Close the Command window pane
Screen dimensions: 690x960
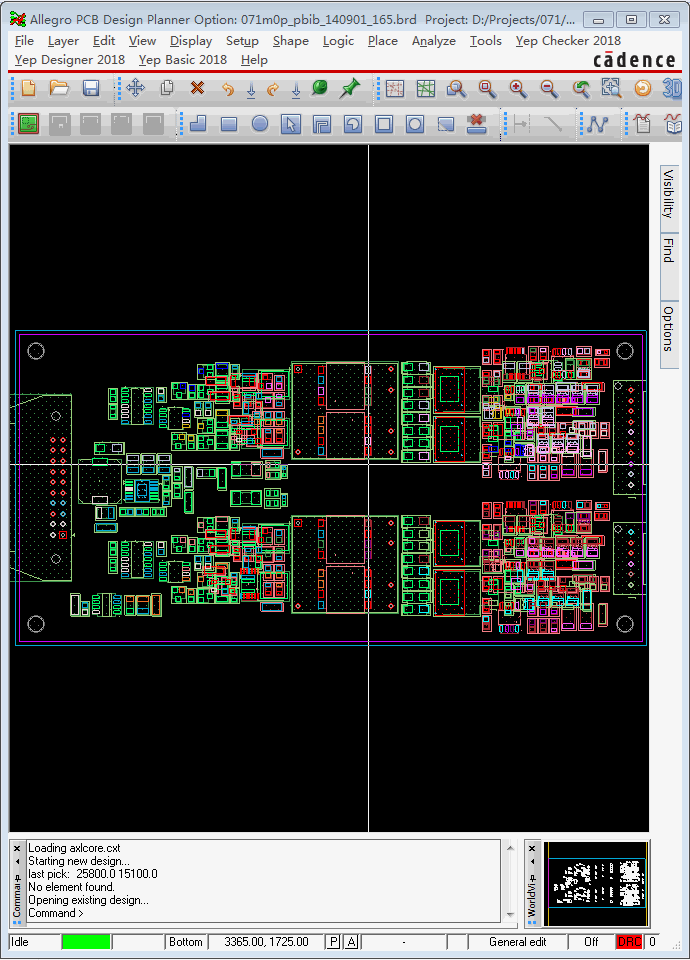tap(17, 848)
